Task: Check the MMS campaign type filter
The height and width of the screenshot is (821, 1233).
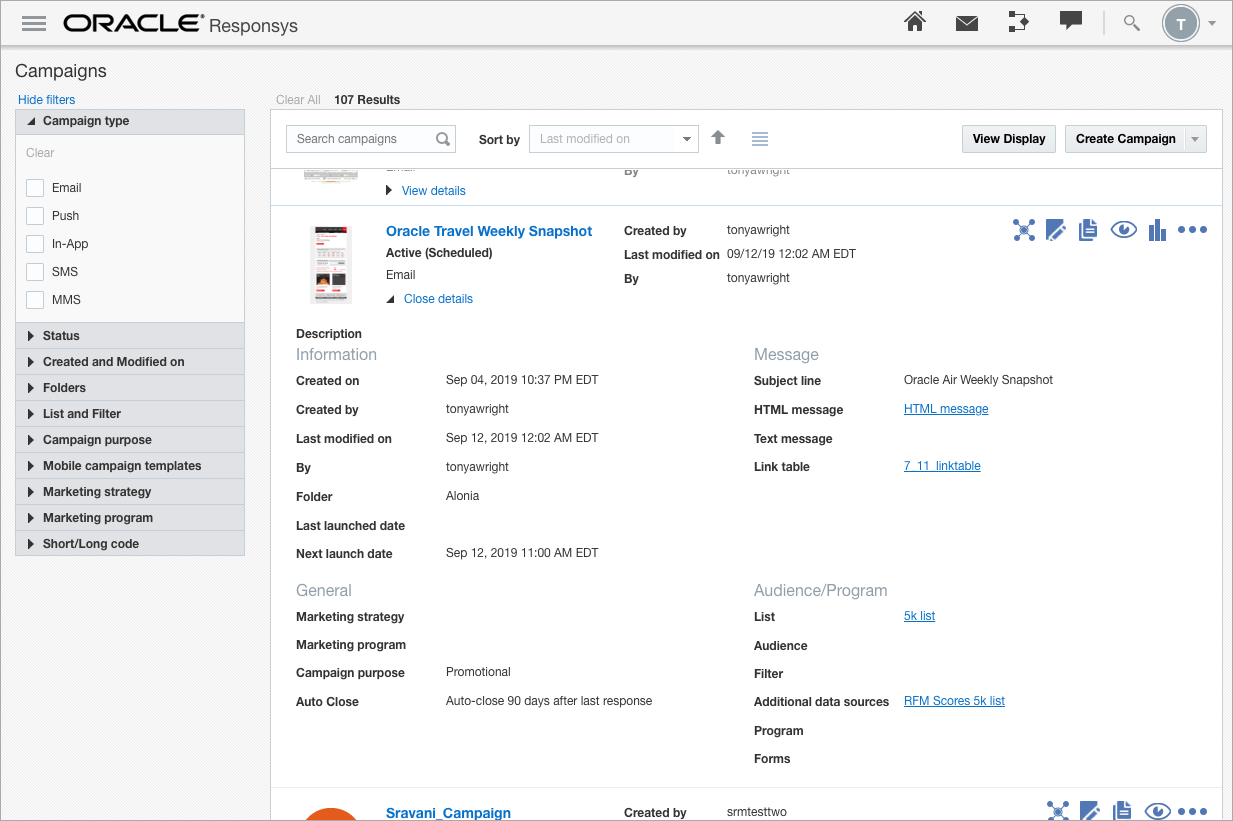Action: 35,300
